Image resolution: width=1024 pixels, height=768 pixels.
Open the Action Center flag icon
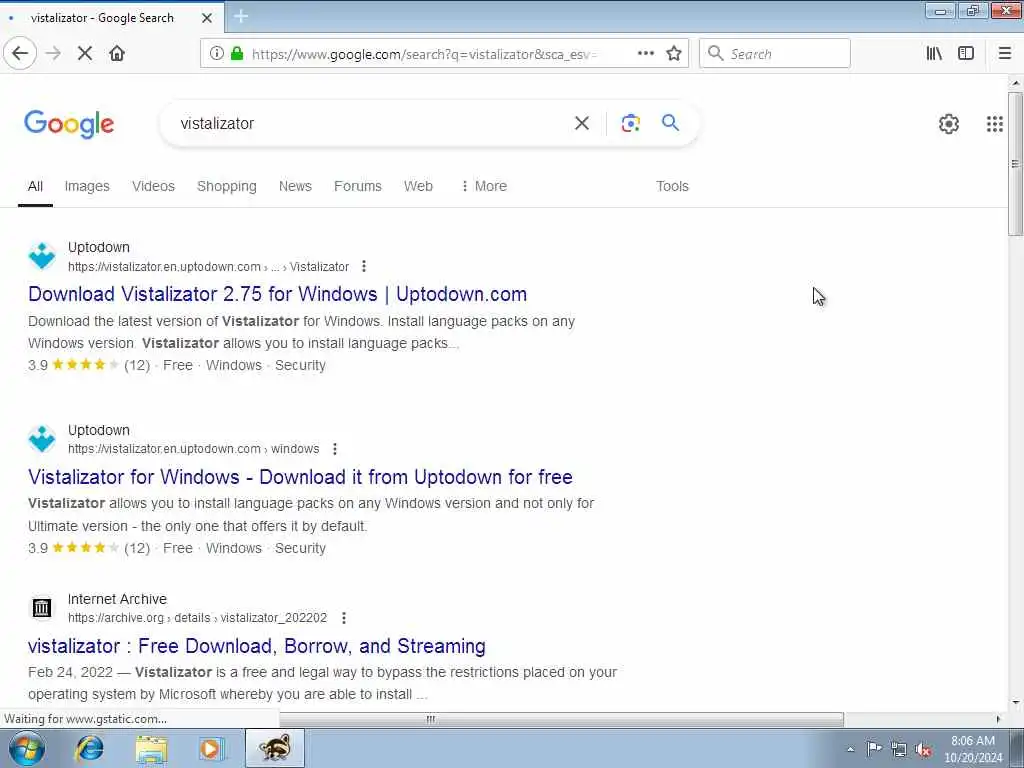click(874, 748)
